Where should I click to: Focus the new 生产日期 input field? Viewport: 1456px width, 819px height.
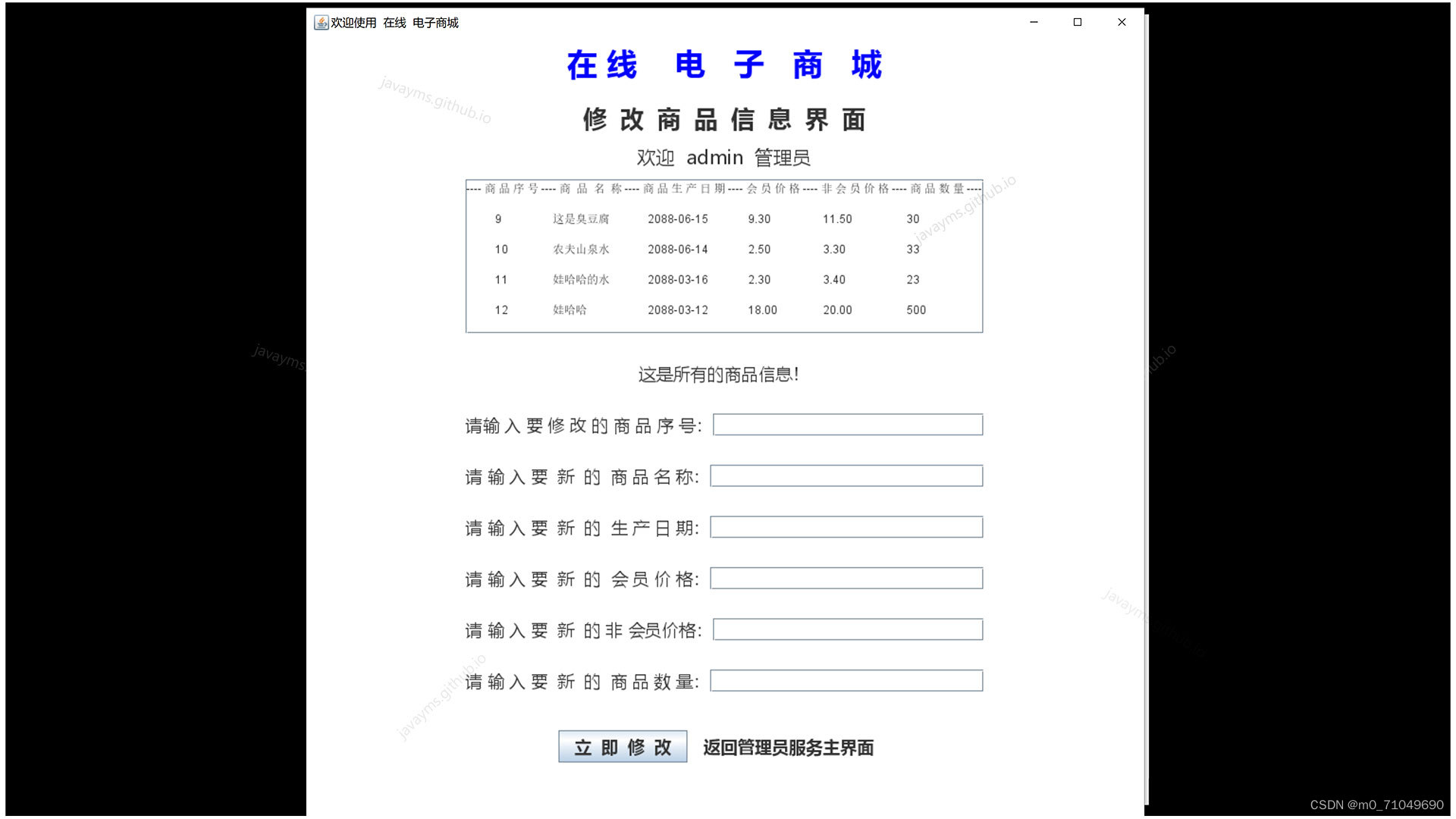click(846, 527)
